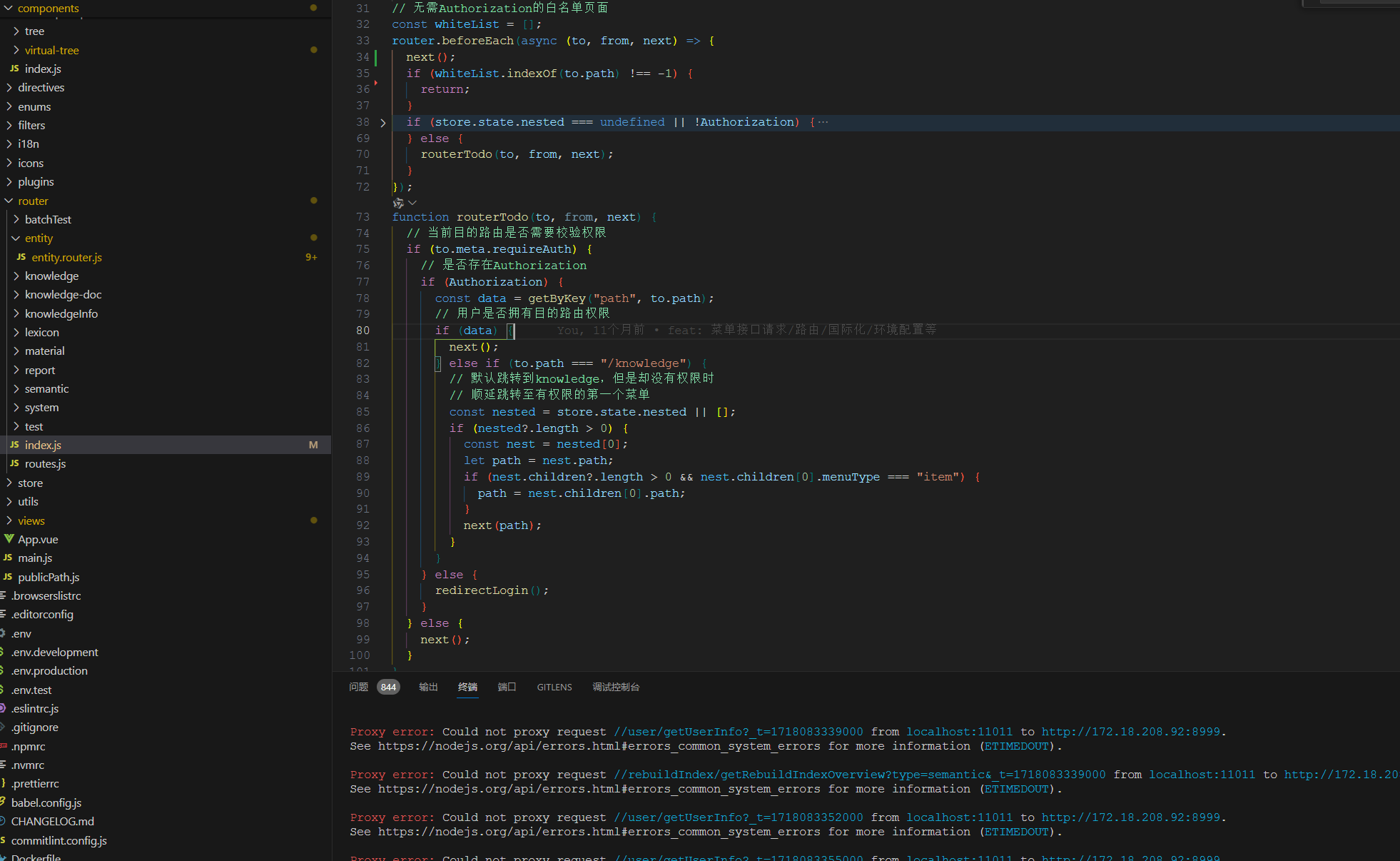Click modified dot on views folder
Screen dimensions: 1400x861
(x=313, y=520)
